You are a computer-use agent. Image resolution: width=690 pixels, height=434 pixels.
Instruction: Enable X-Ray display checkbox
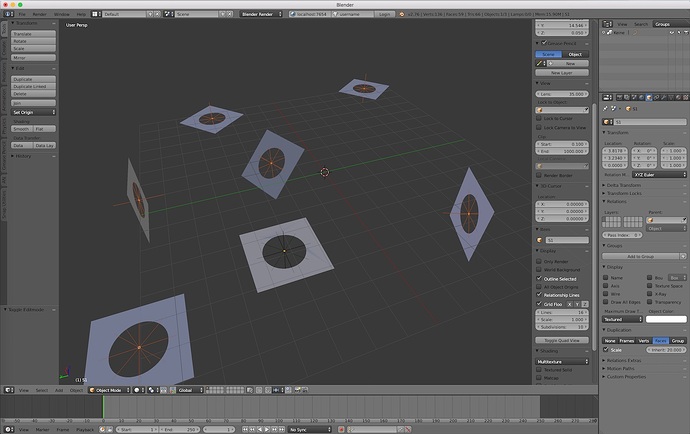point(650,294)
